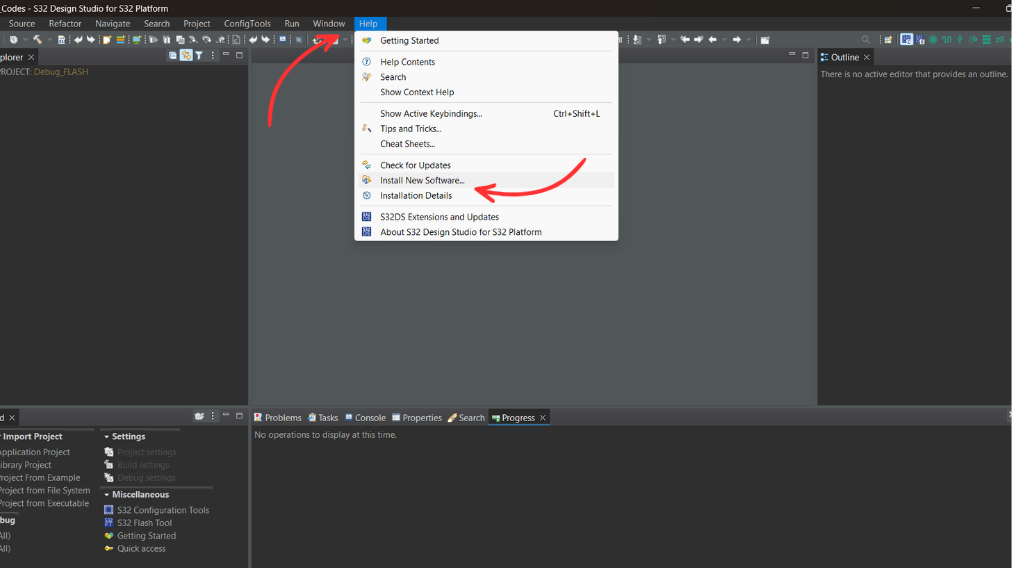Open dropdown arrow next to forward navigation arrow
Viewport: 1012px width, 568px height.
pyautogui.click(x=749, y=40)
